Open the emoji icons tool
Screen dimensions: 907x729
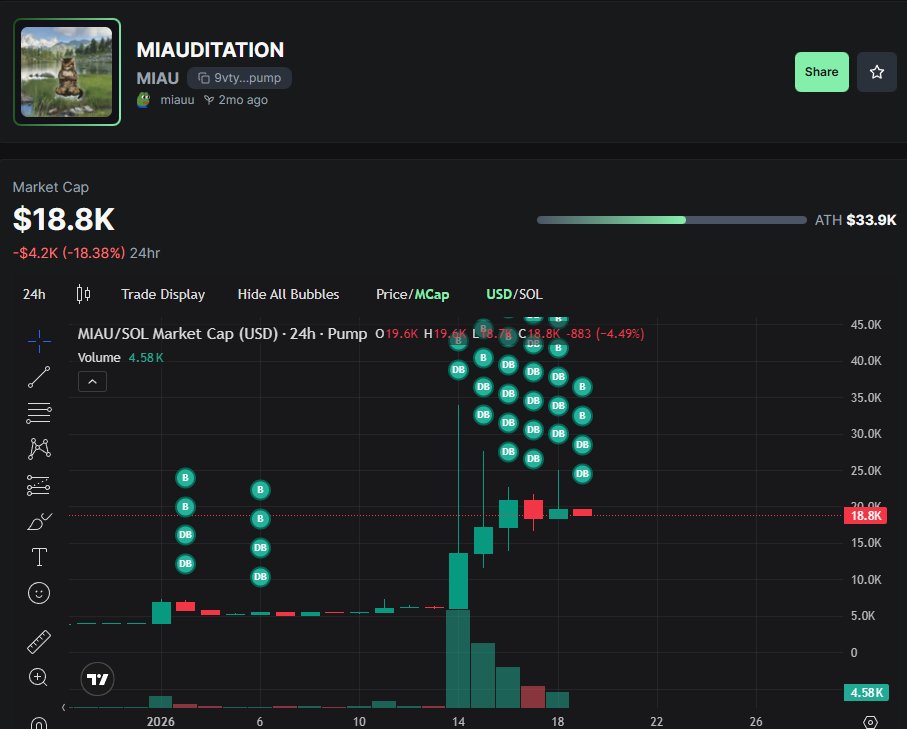pos(39,593)
